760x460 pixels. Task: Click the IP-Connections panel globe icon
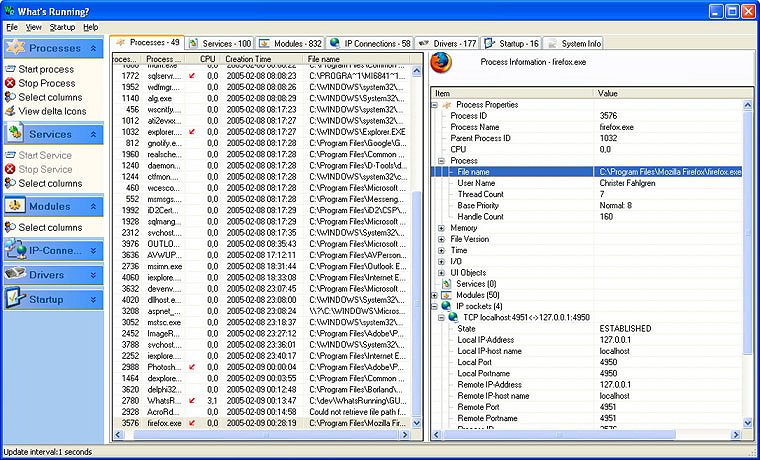(16, 249)
